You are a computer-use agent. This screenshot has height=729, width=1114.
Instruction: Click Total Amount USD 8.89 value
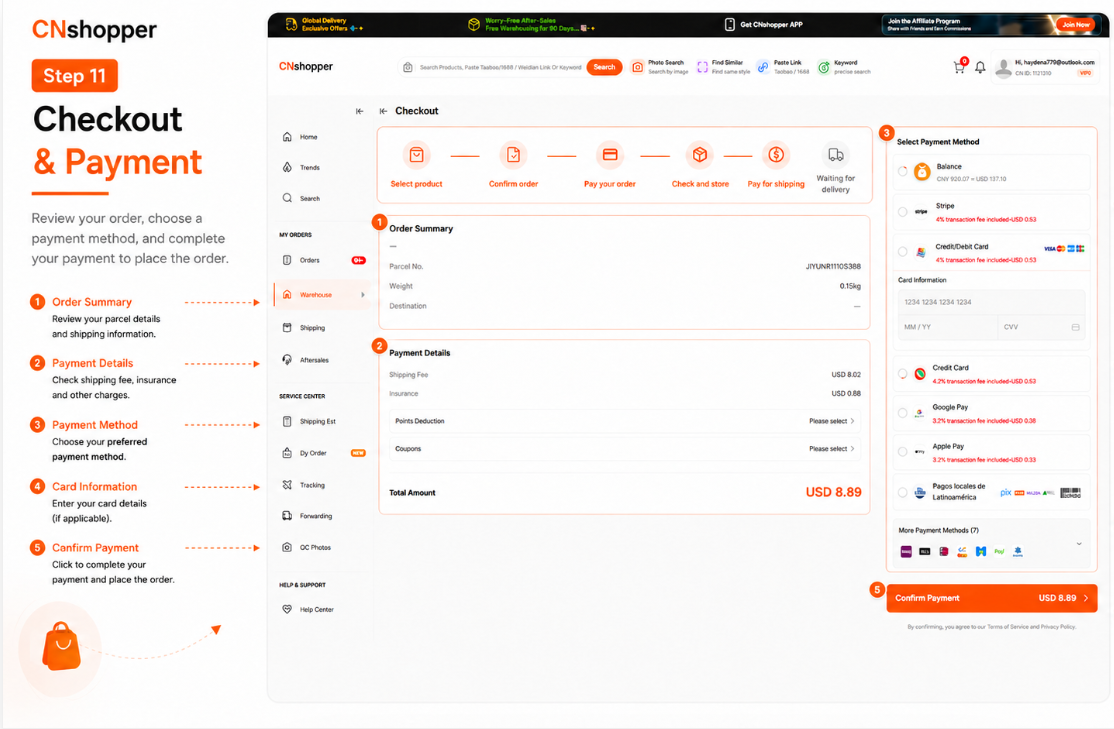pyautogui.click(x=833, y=492)
